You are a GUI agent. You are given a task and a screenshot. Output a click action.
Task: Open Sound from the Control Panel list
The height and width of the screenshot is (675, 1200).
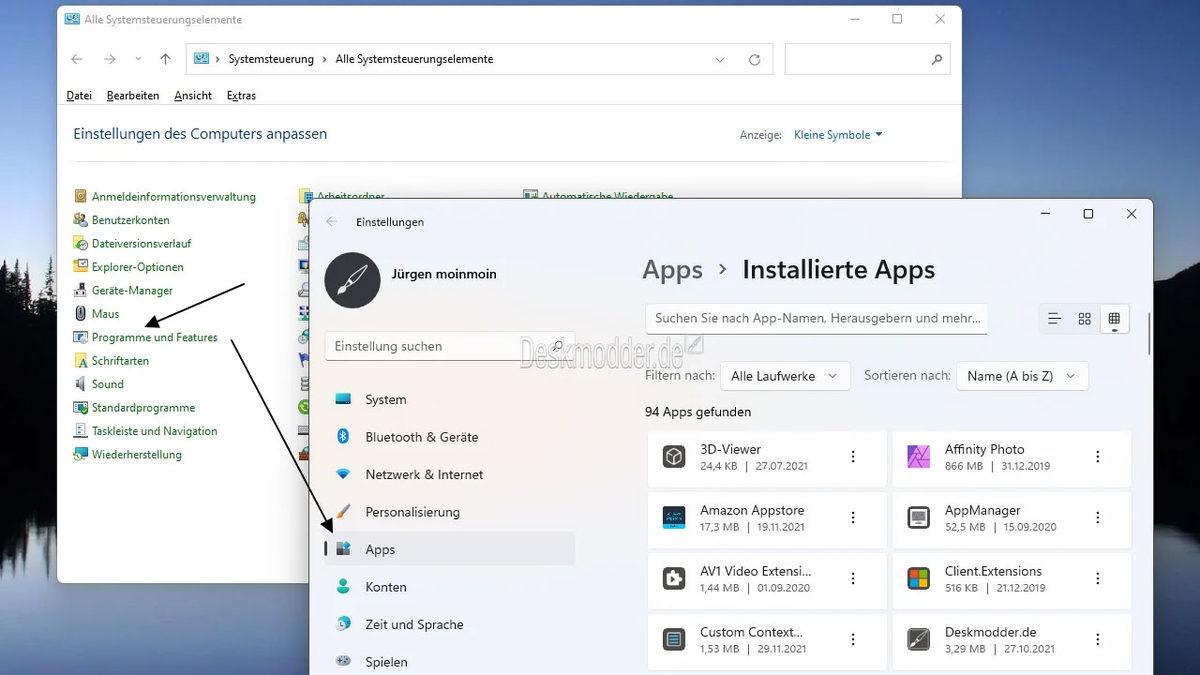(106, 383)
